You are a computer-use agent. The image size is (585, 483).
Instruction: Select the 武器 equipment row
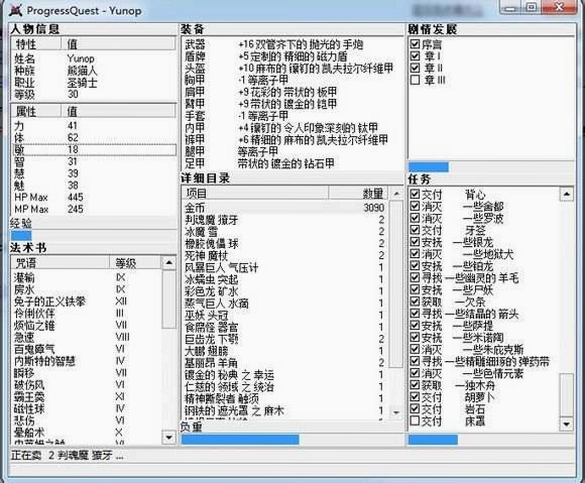point(293,45)
